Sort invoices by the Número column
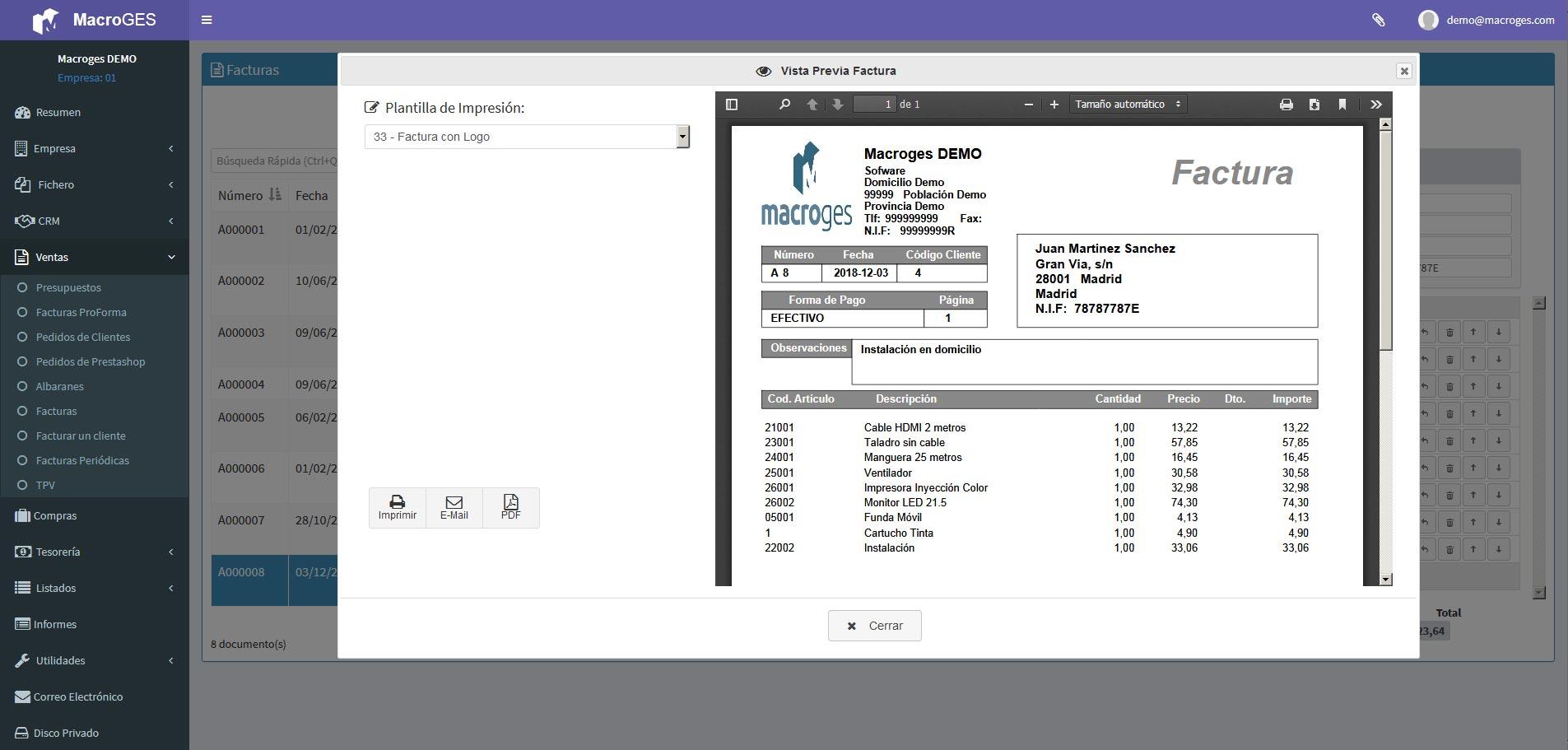Image resolution: width=1568 pixels, height=750 pixels. click(x=249, y=195)
